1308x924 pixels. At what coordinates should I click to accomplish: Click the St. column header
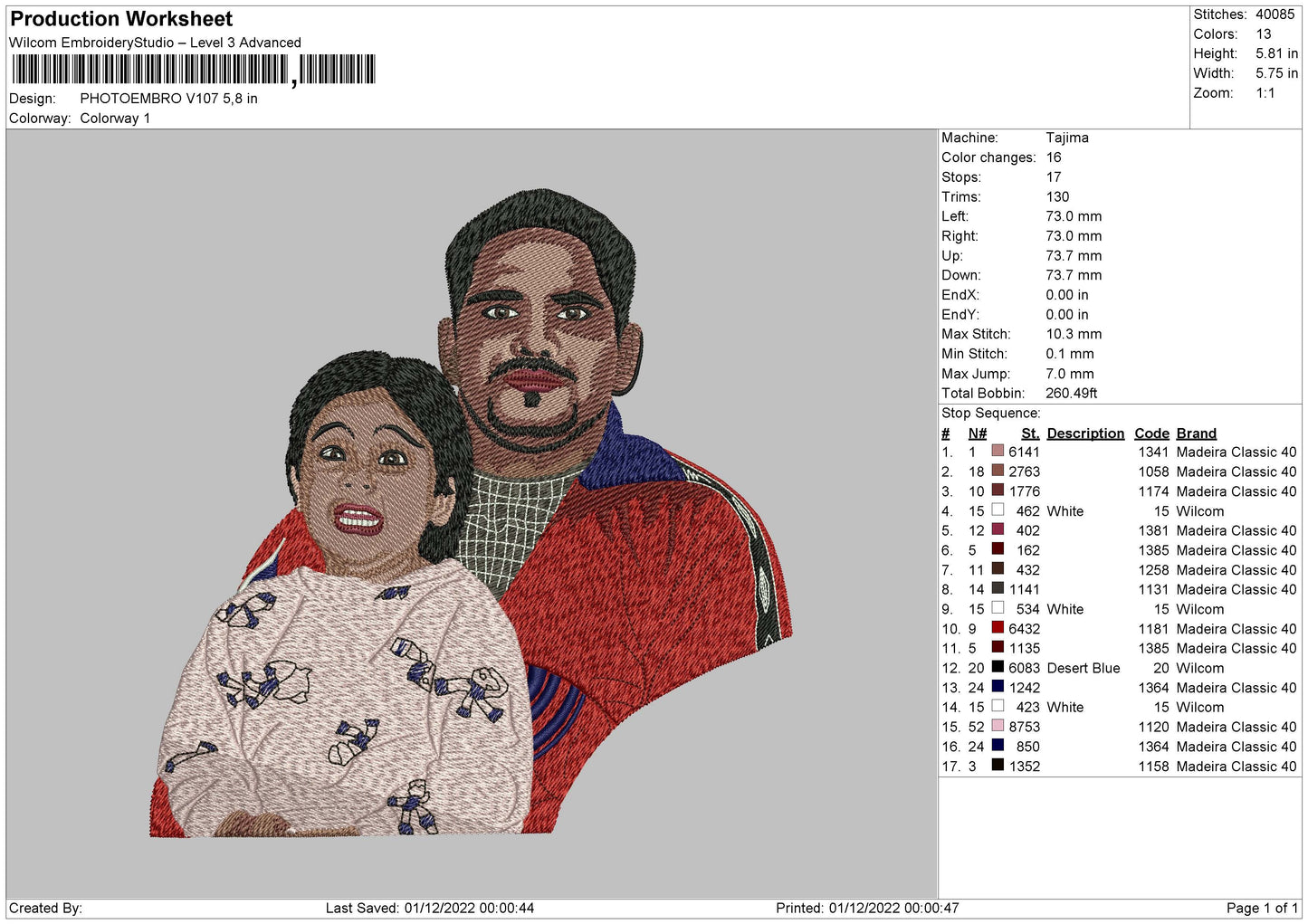(1030, 433)
